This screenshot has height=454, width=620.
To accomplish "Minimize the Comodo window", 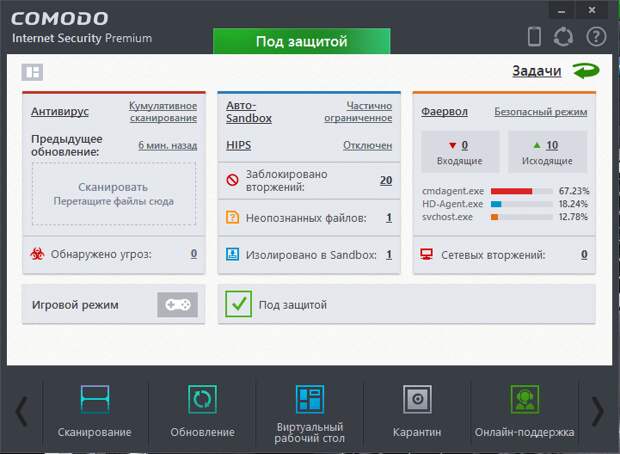I will [x=561, y=11].
